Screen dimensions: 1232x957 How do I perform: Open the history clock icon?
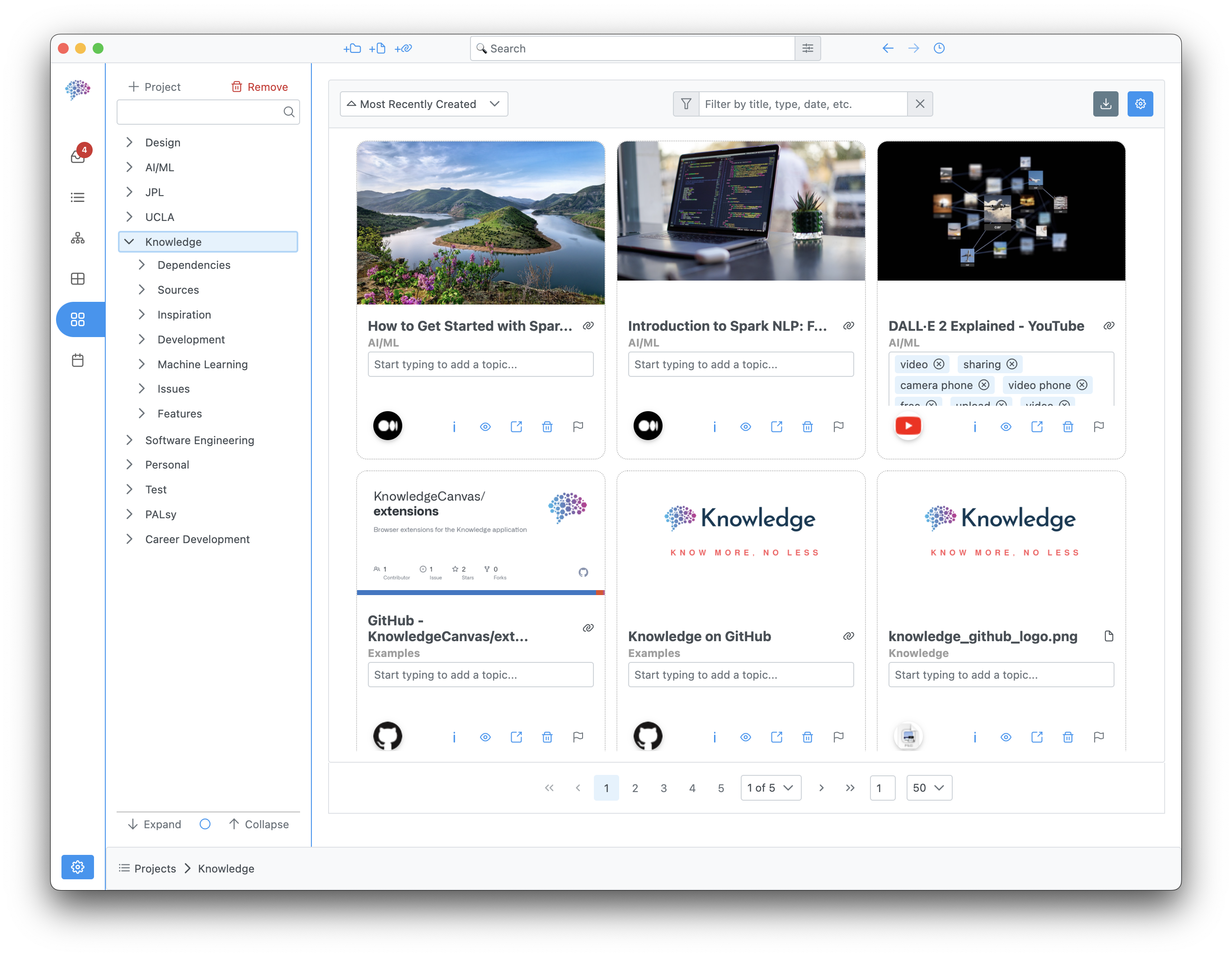(939, 48)
